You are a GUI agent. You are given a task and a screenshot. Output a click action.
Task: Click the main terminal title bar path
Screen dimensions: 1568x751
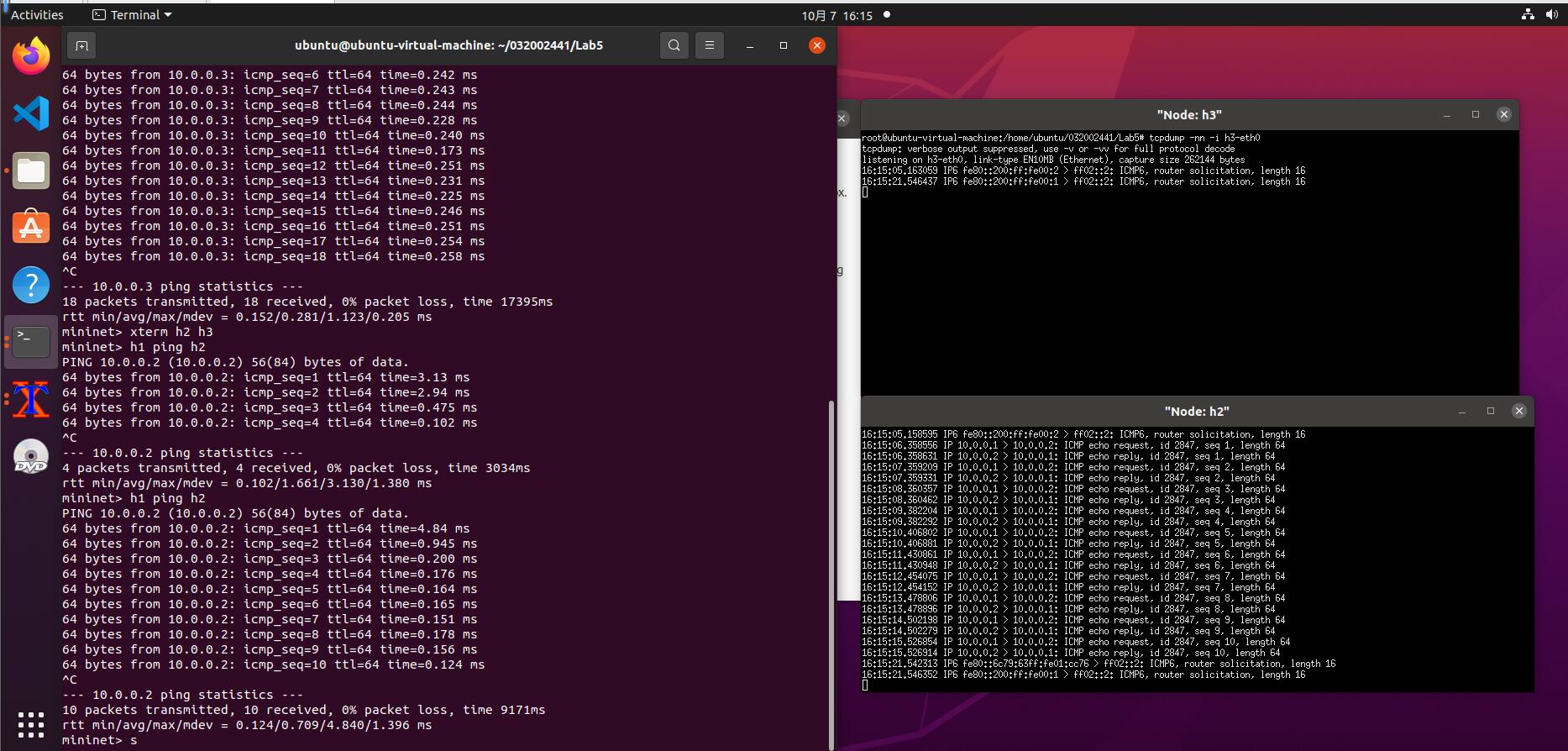pos(448,45)
